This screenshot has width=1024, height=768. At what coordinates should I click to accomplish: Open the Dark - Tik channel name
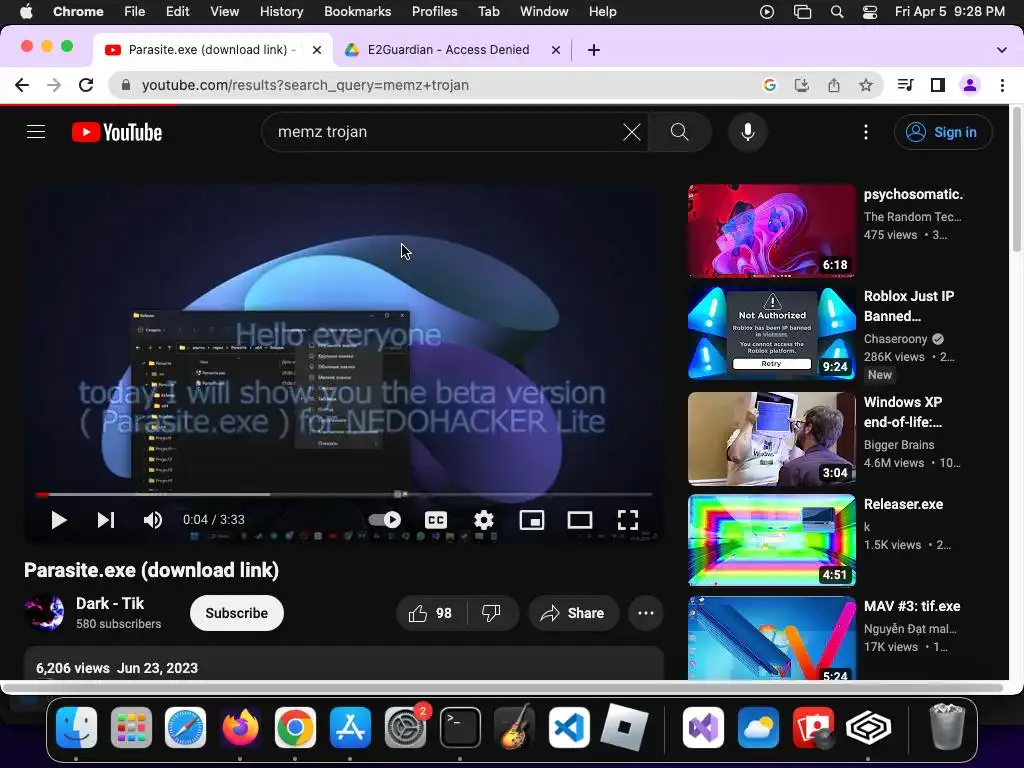(x=110, y=603)
